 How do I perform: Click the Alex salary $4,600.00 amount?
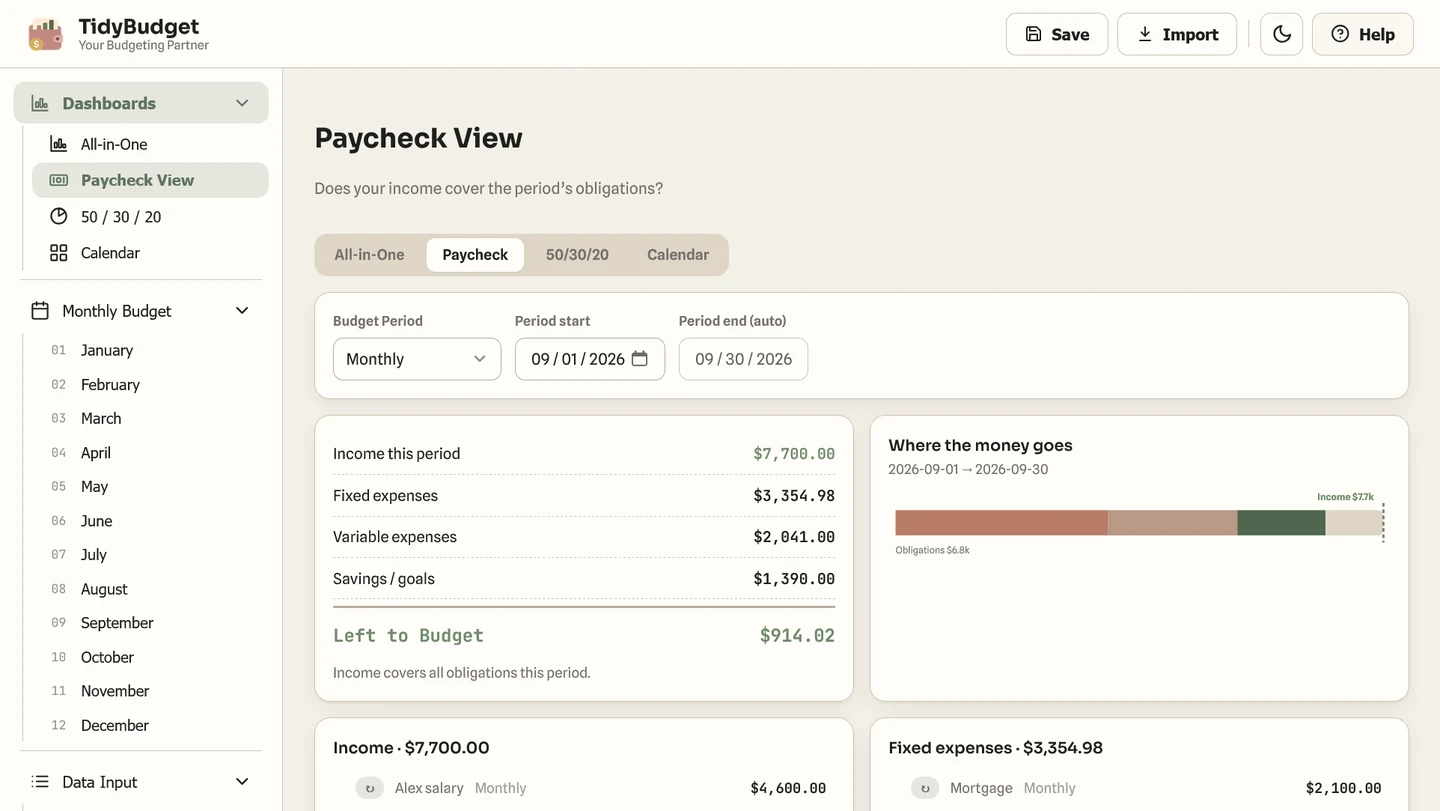[x=788, y=788]
